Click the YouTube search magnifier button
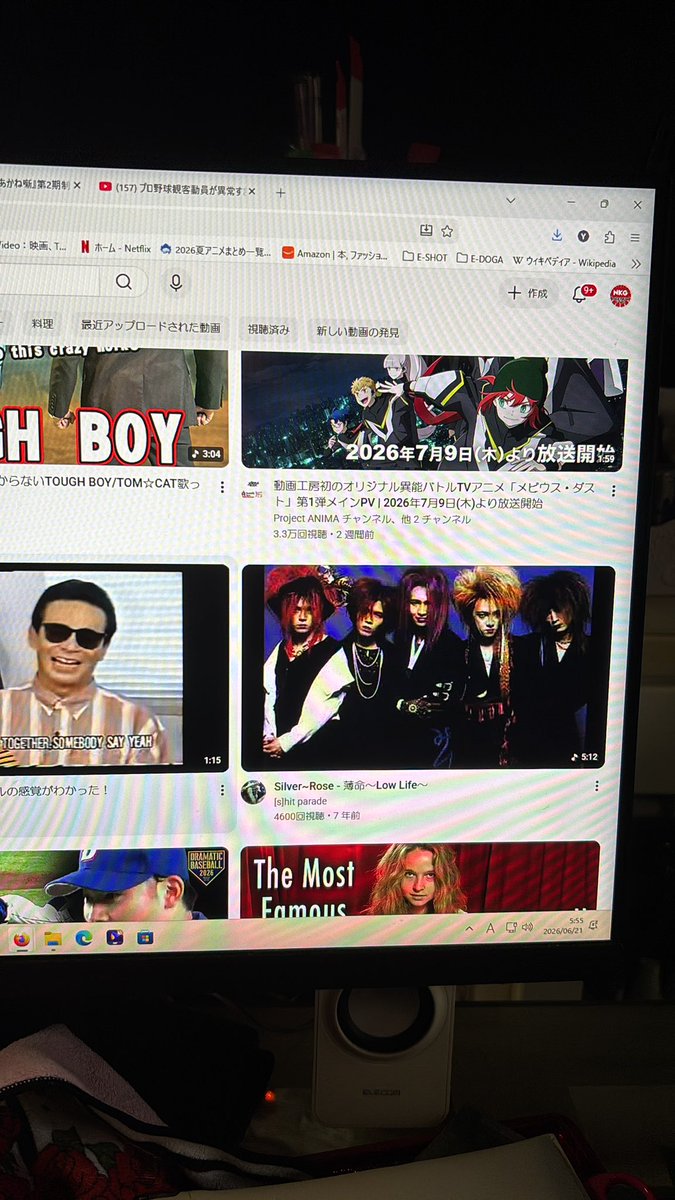This screenshot has width=675, height=1200. coord(124,282)
